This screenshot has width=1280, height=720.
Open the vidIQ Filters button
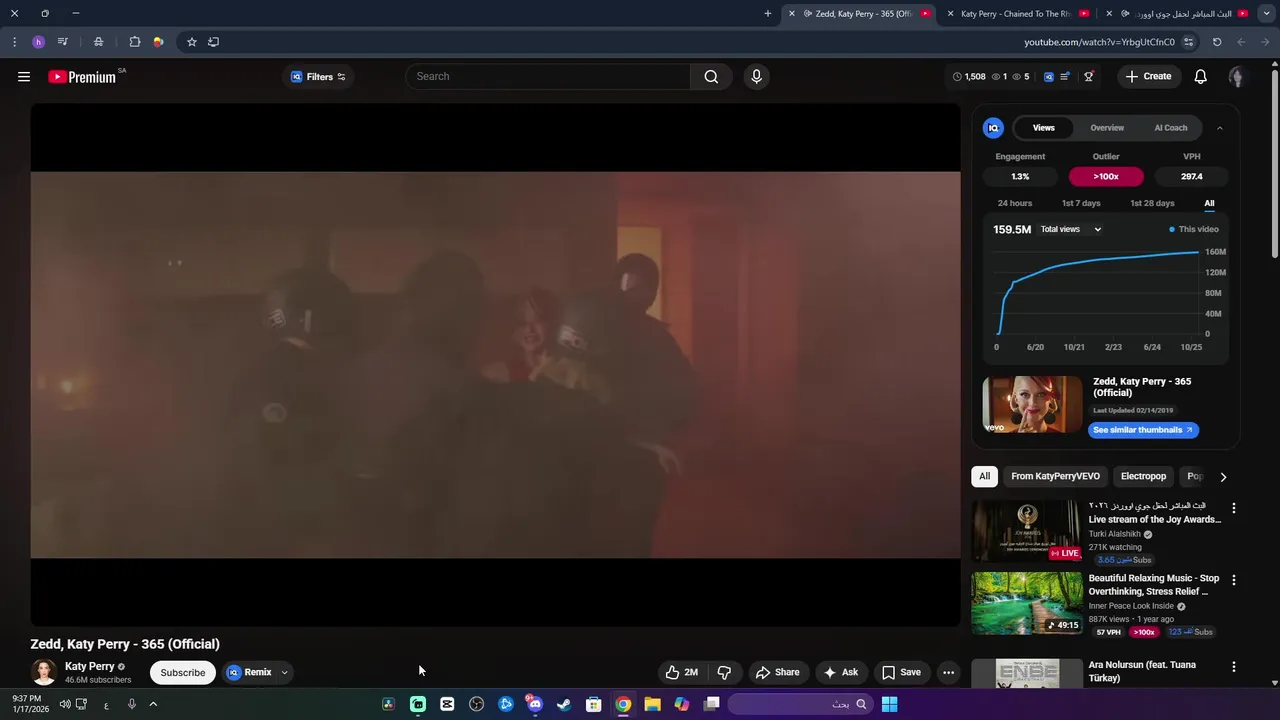(x=318, y=77)
